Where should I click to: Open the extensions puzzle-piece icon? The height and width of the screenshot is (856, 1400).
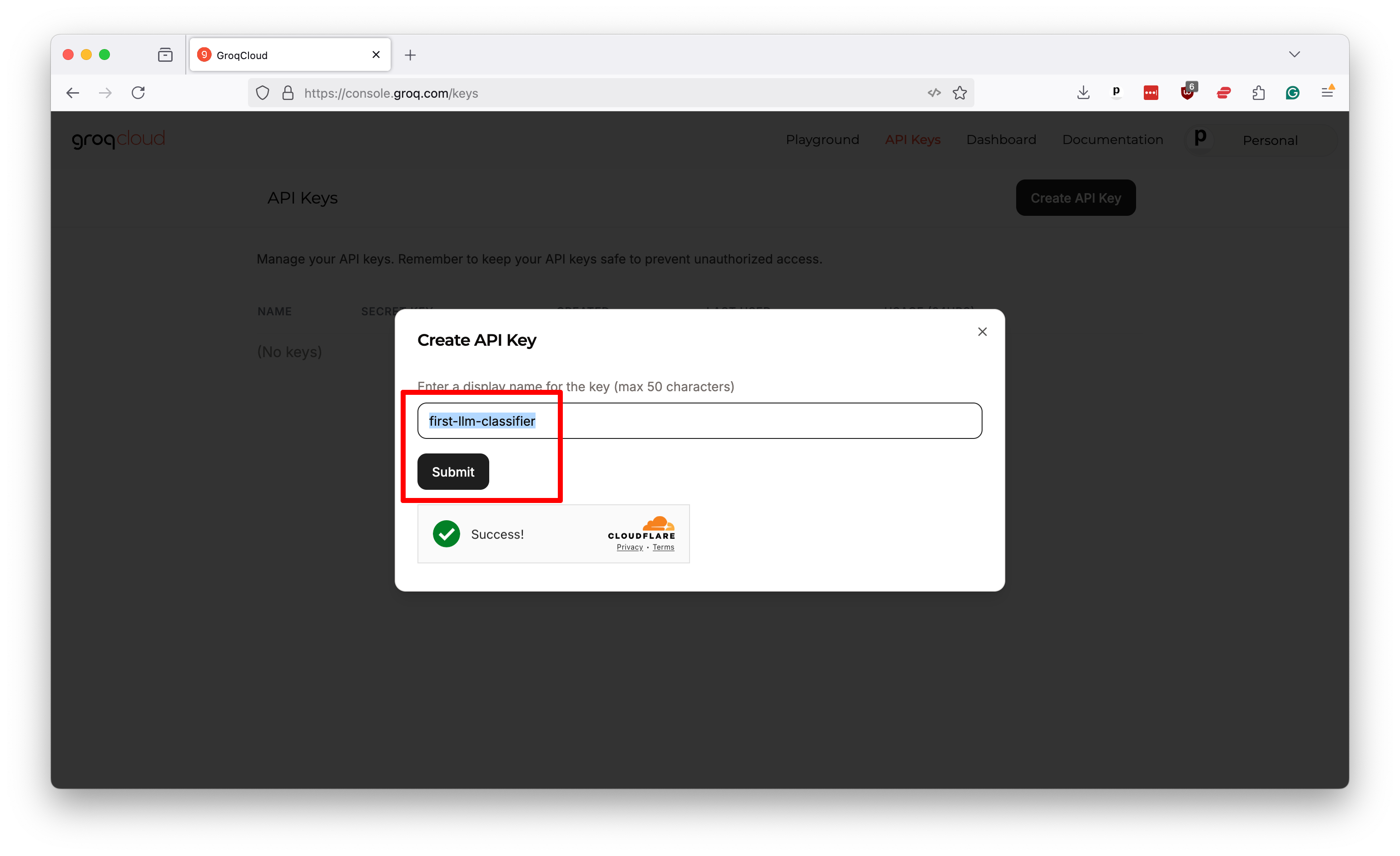(1259, 93)
